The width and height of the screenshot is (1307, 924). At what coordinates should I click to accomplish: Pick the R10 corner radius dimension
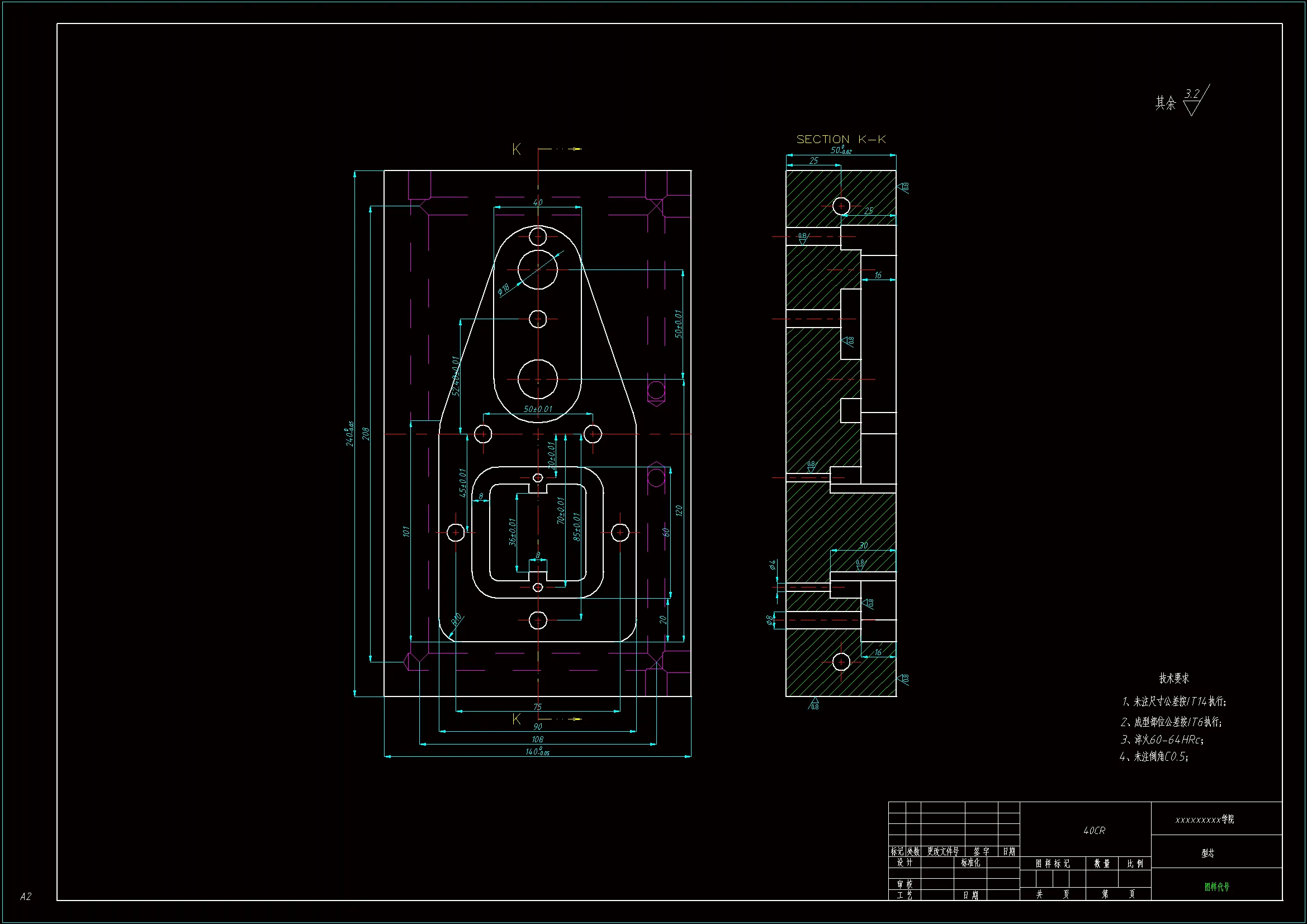click(x=457, y=619)
